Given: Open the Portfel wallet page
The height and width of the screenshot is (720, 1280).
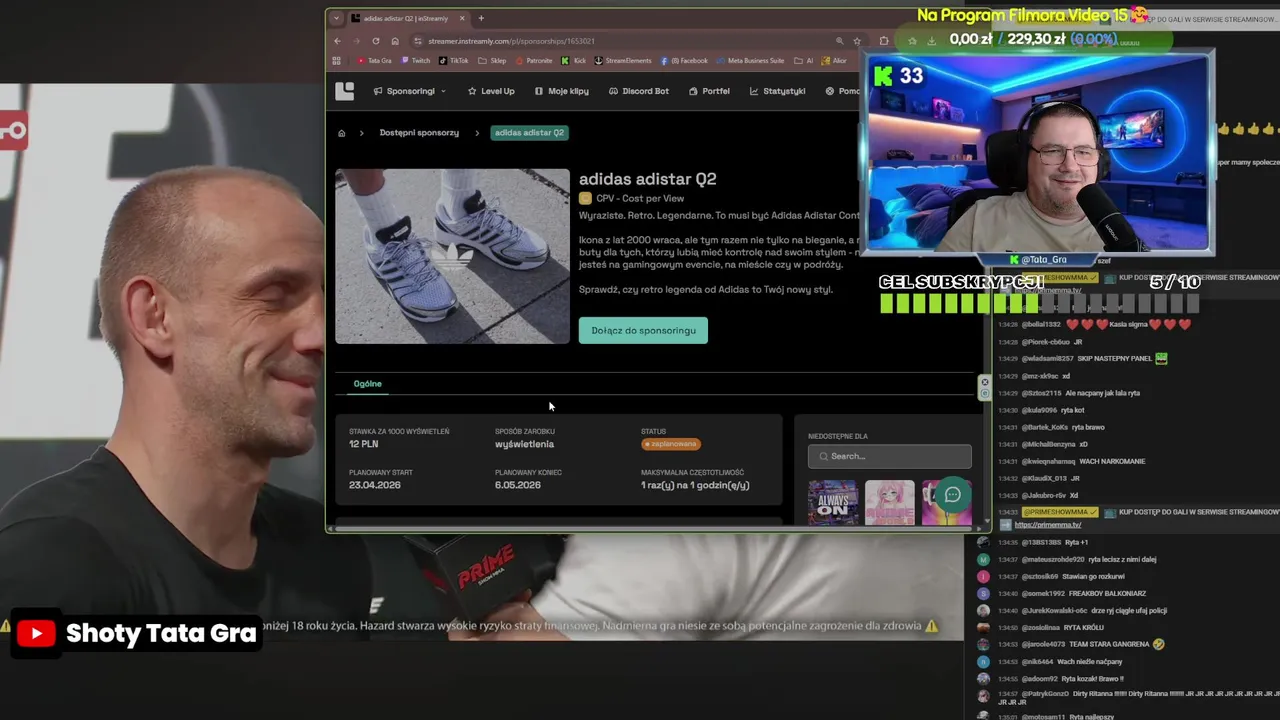Looking at the screenshot, I should click(x=709, y=91).
